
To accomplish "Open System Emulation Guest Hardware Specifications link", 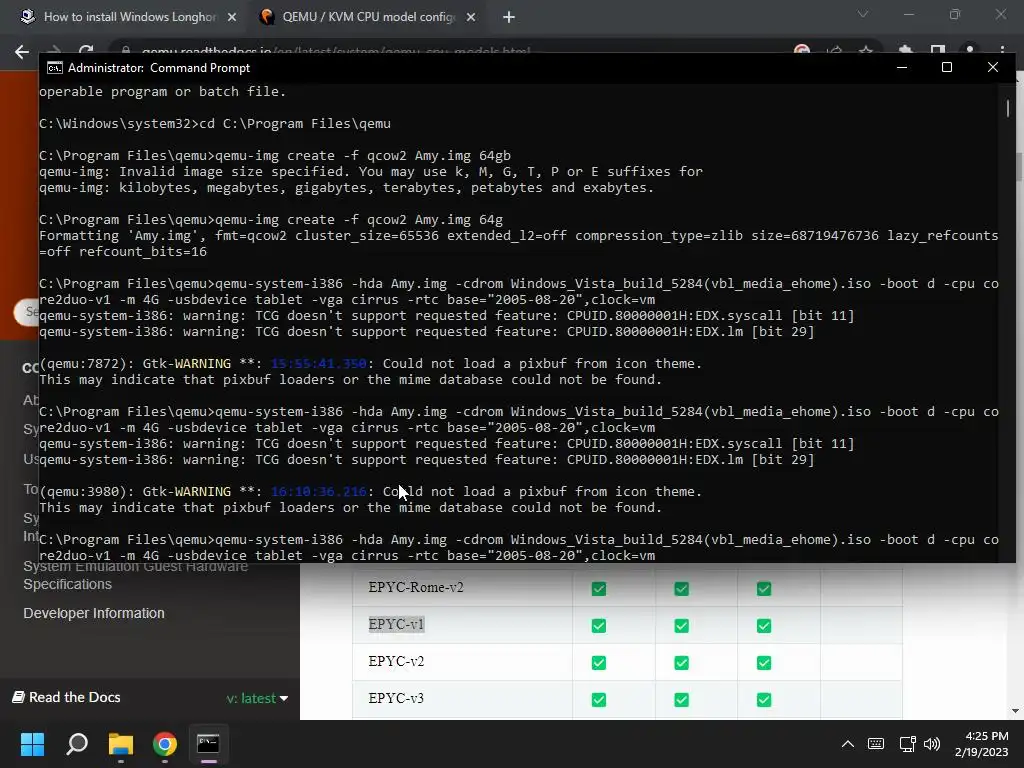I will tap(135, 576).
